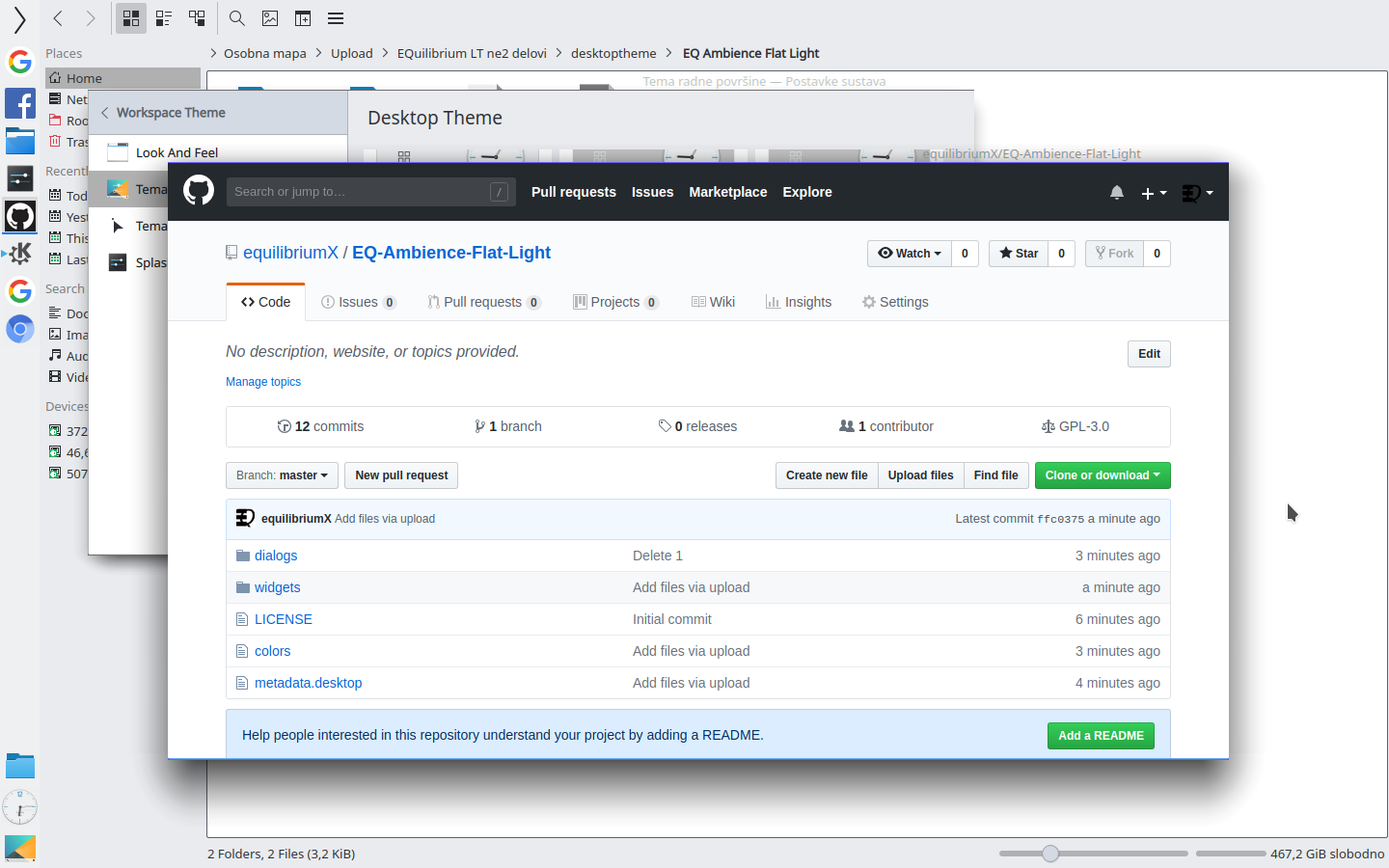Screen dimensions: 1389x868
Task: Select Home in Dolphin Places panel
Action: (x=123, y=78)
